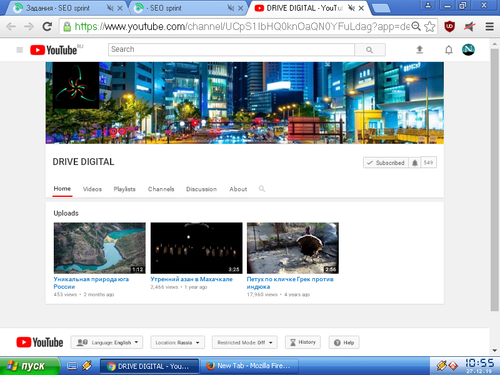Image resolution: width=500 pixels, height=375 pixels.
Task: Click the page vertical scrollbar thumb
Action: [495, 180]
